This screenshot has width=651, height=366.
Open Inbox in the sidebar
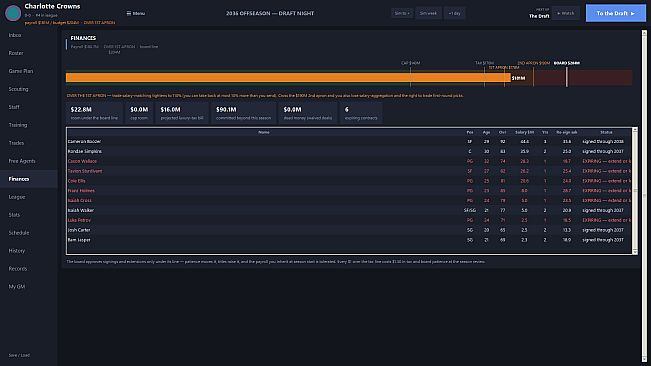click(29, 35)
